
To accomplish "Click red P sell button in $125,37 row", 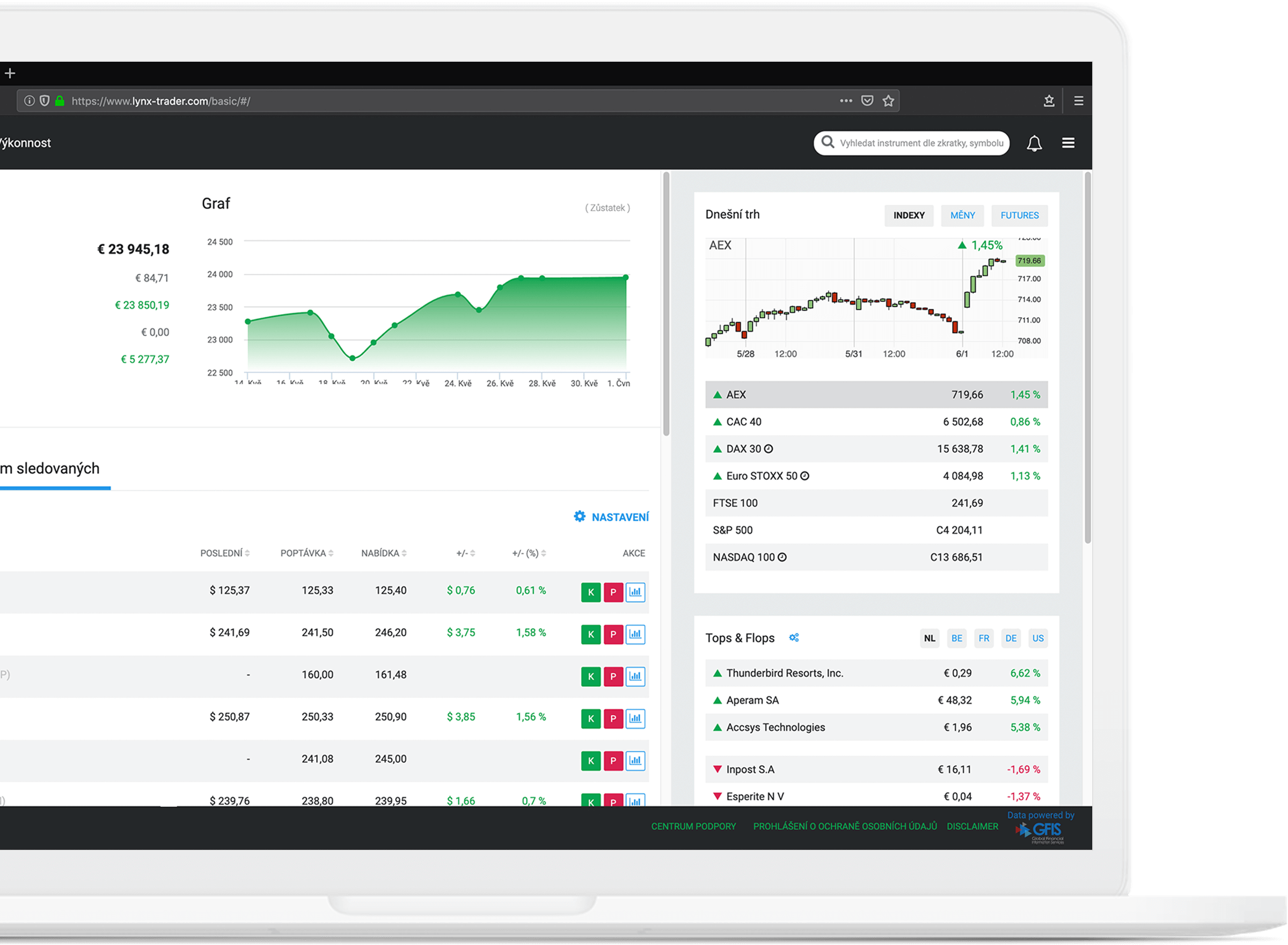I will [613, 592].
